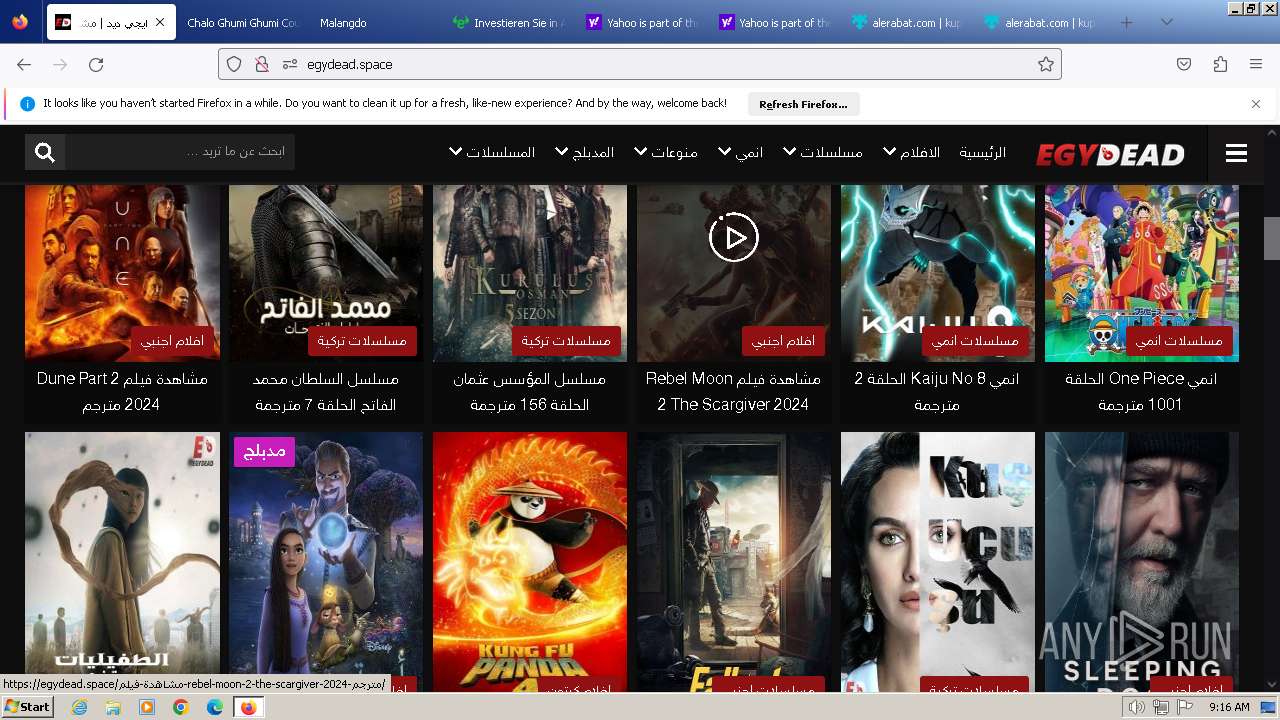Image resolution: width=1280 pixels, height=720 pixels.
Task: Bookmark this page with star icon
Action: click(x=1046, y=64)
